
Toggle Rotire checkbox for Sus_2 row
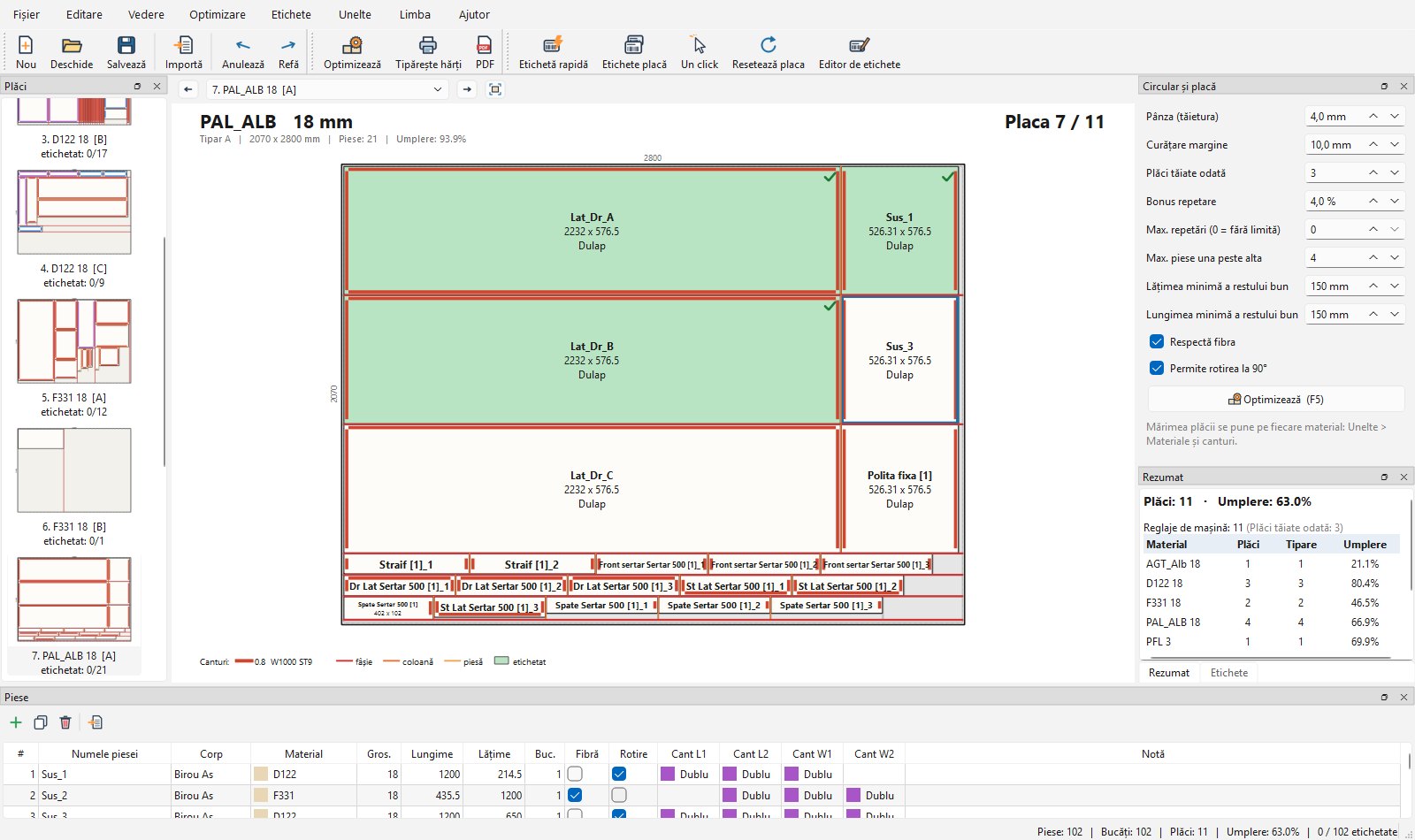[x=619, y=795]
